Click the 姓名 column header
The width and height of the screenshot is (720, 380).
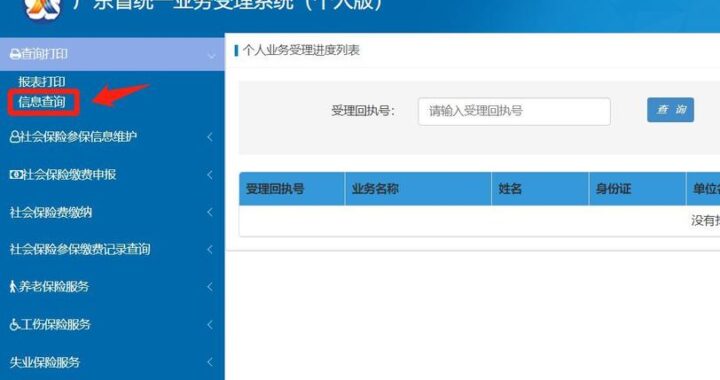(540, 189)
